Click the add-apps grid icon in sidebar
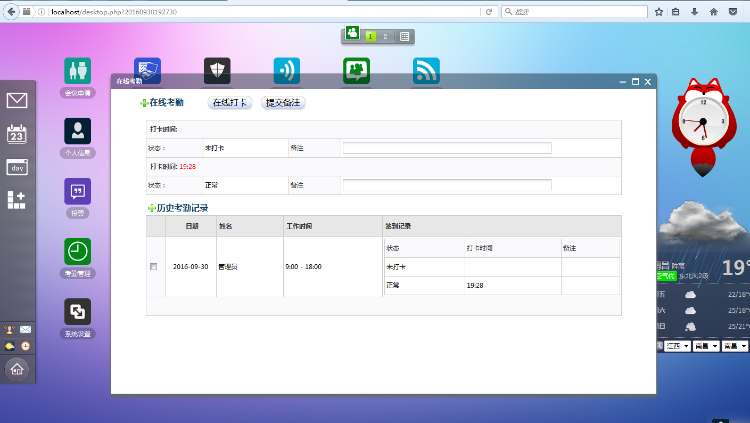Screen dimensions: 750x423 pos(17,200)
